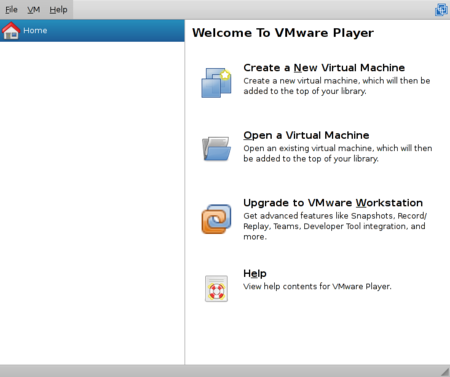Click the resize grip in the bottom-right corner
Image resolution: width=450 pixels, height=377 pixels.
click(x=445, y=372)
